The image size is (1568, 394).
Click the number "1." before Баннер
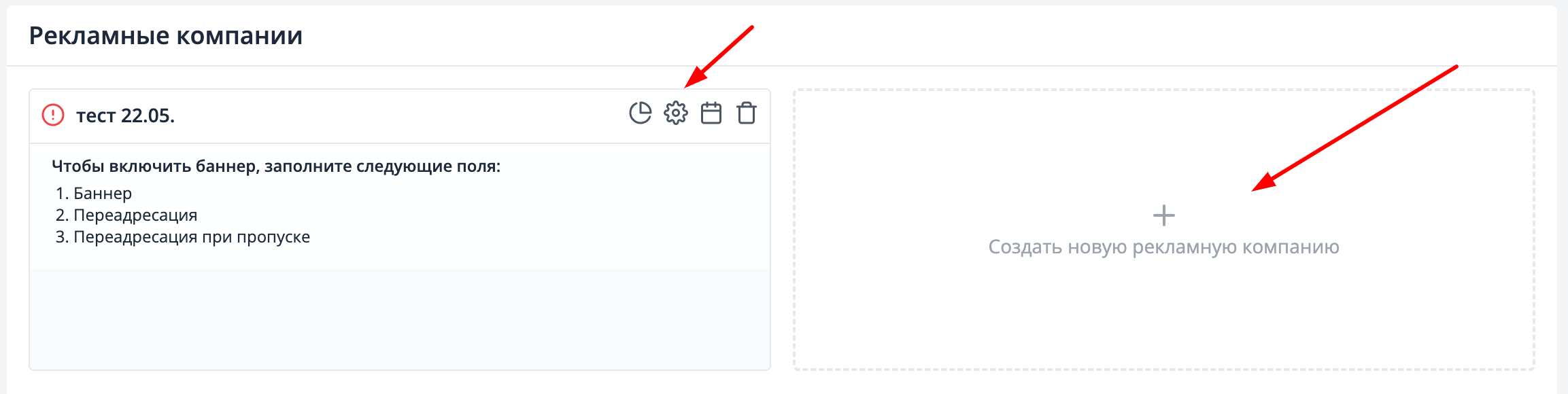63,194
